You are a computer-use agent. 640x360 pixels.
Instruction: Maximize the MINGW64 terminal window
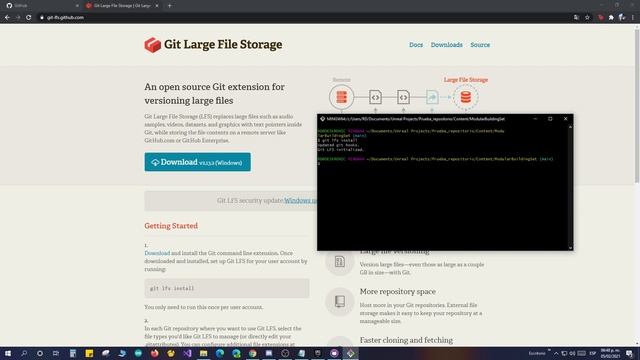550,119
